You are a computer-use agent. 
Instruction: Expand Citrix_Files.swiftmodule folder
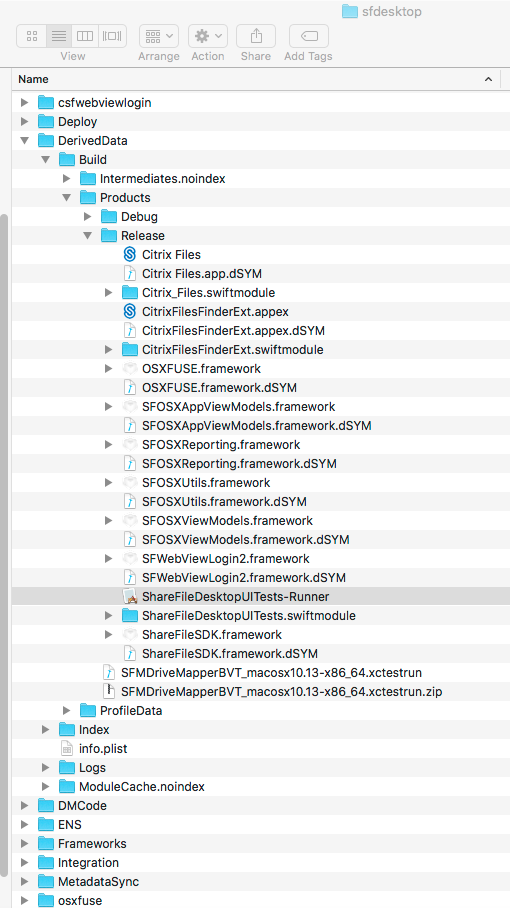[108, 293]
